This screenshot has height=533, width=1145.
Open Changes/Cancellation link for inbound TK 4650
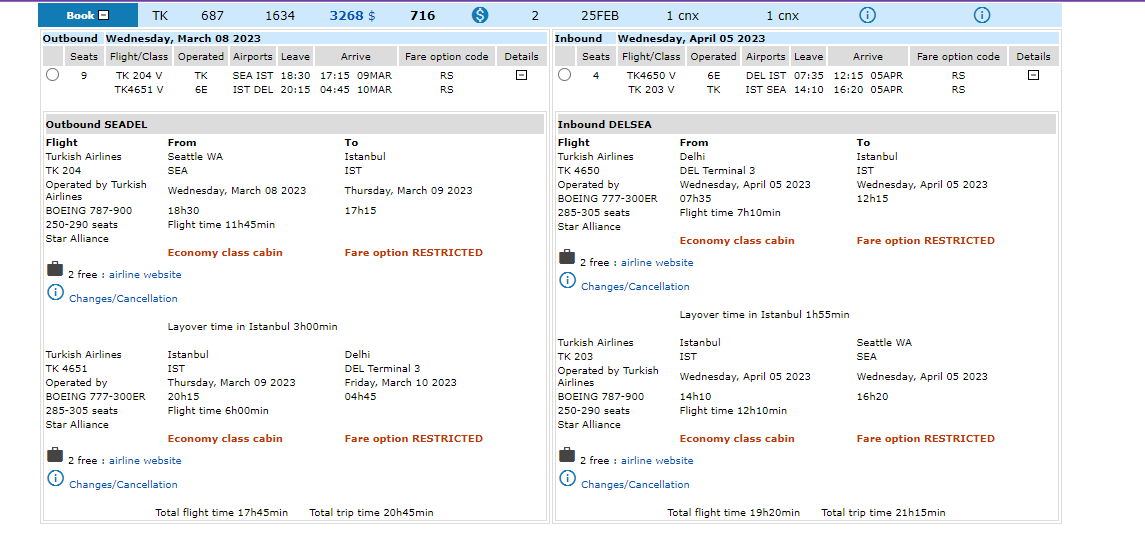tap(635, 287)
